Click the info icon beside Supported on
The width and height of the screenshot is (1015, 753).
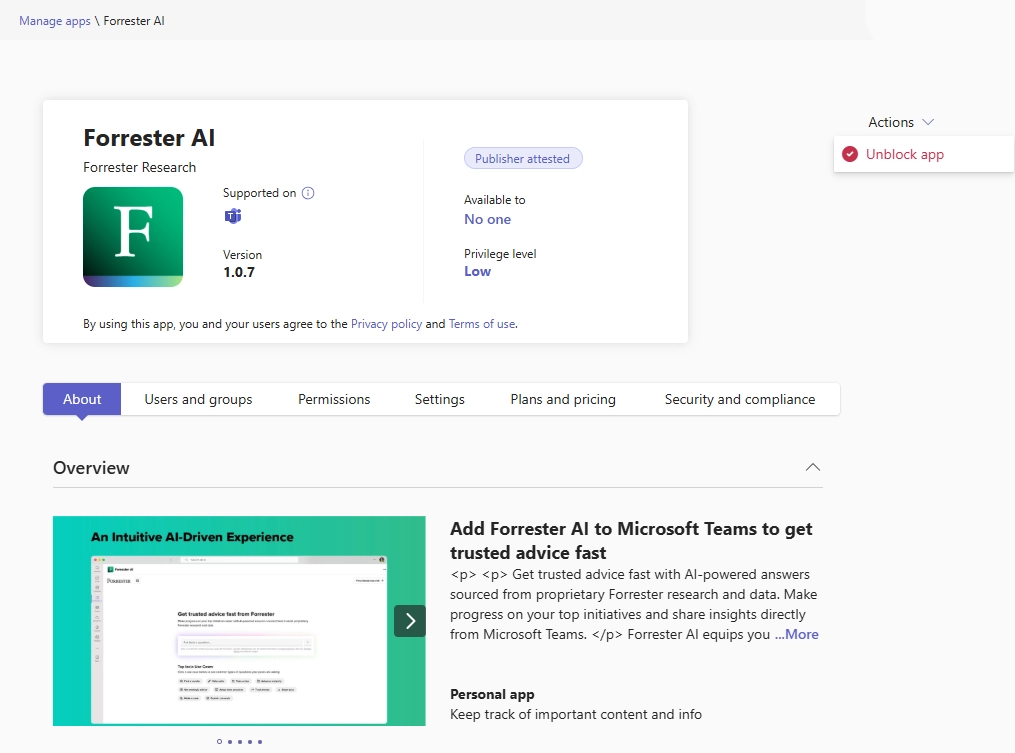pos(308,193)
